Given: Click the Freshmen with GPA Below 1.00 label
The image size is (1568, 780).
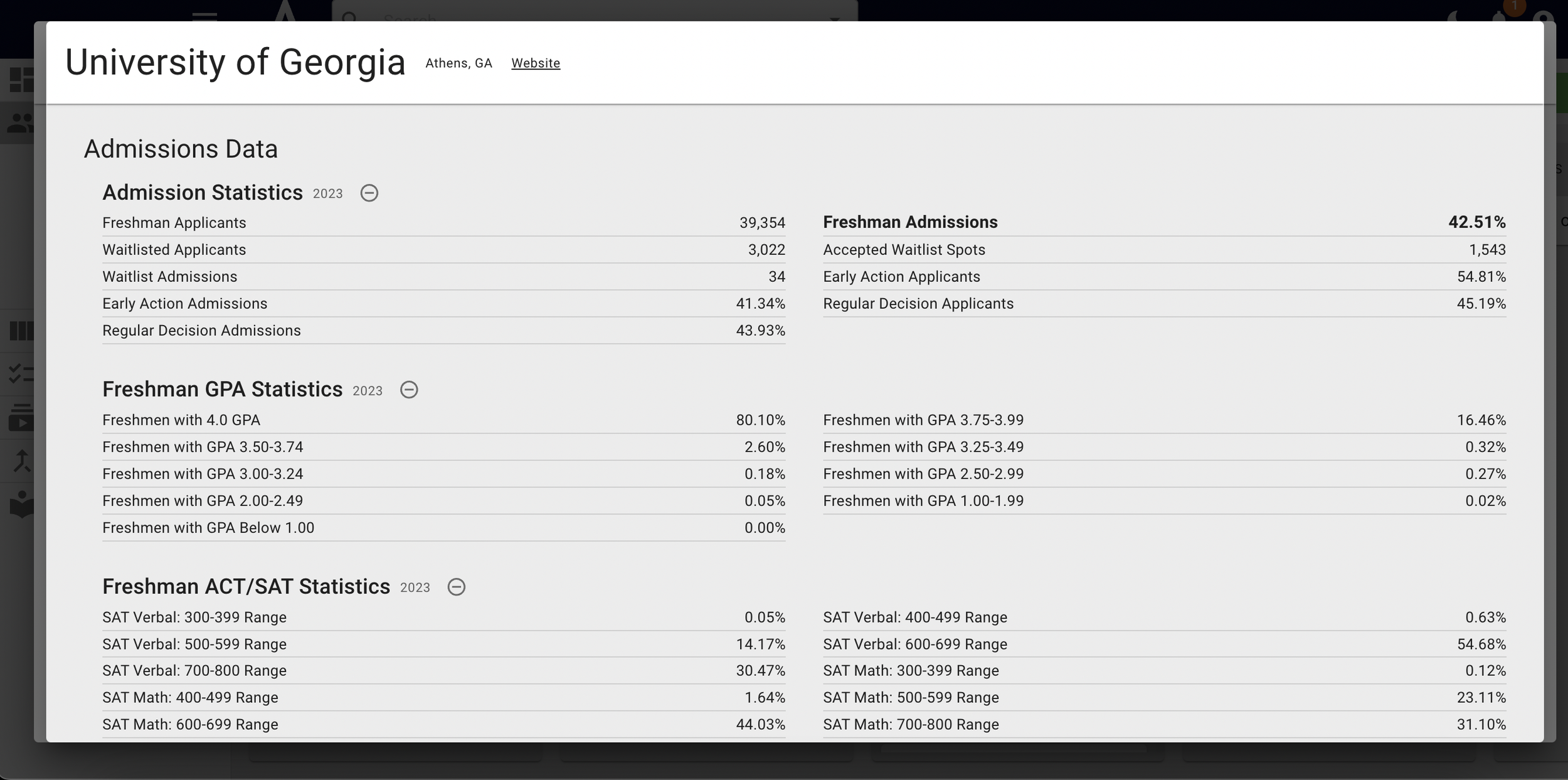Looking at the screenshot, I should [x=208, y=528].
